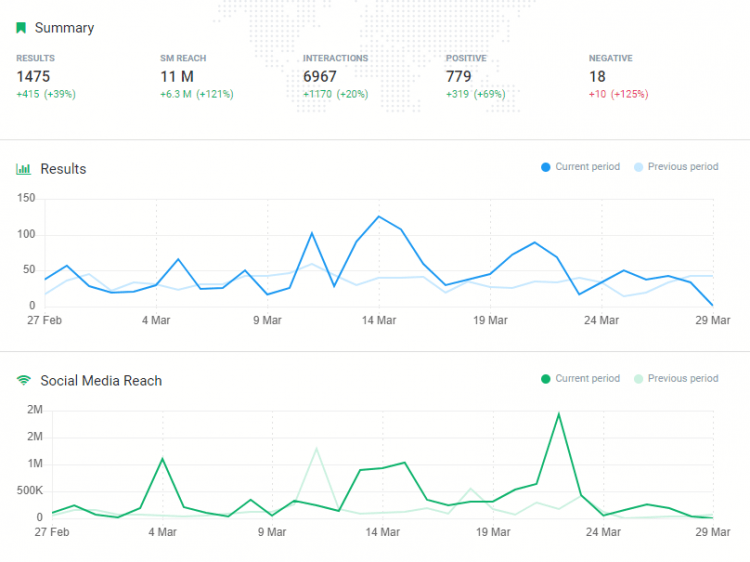
Task: Click the green Summary bookmark icon
Action: pyautogui.click(x=21, y=28)
